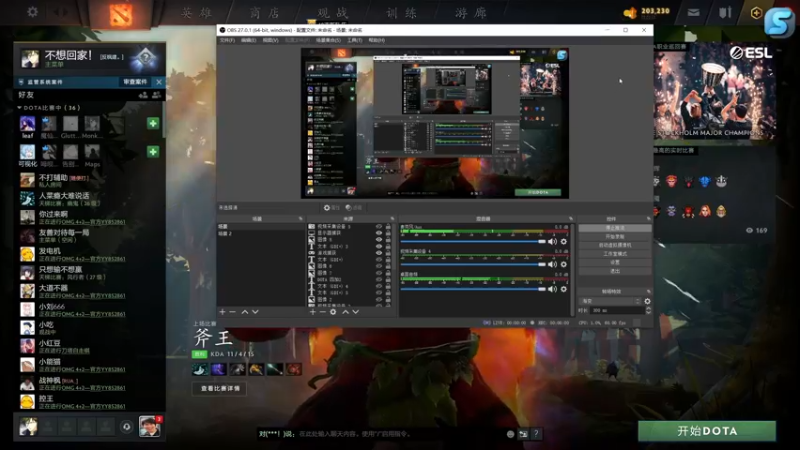Screen dimensions: 800x450
Task: Collapse the DOTA比赛中 (36) friends group
Action: click(x=19, y=108)
